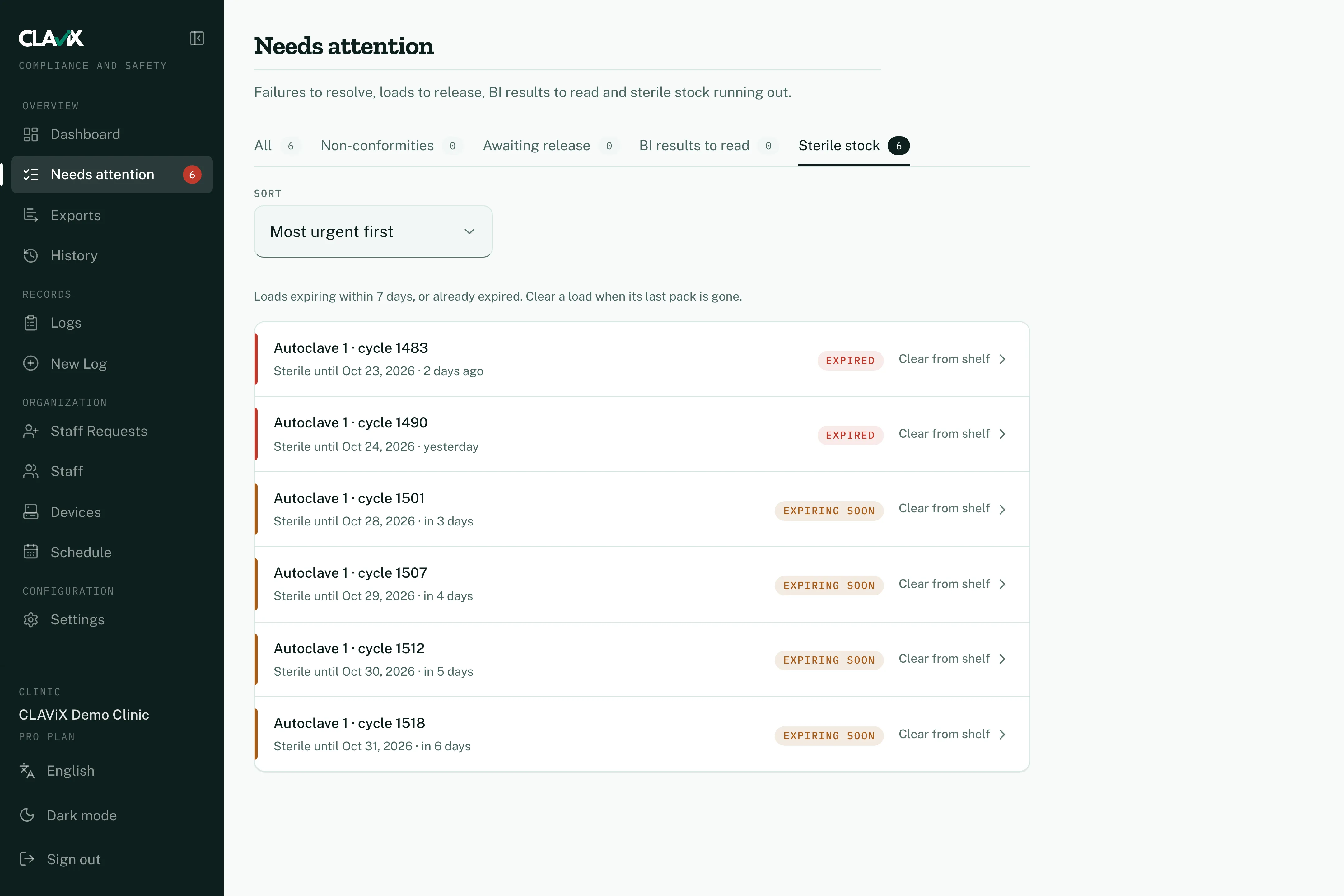Screen dimensions: 1344x896
Task: Click the chevron for cycle 1507 row
Action: click(x=1002, y=584)
